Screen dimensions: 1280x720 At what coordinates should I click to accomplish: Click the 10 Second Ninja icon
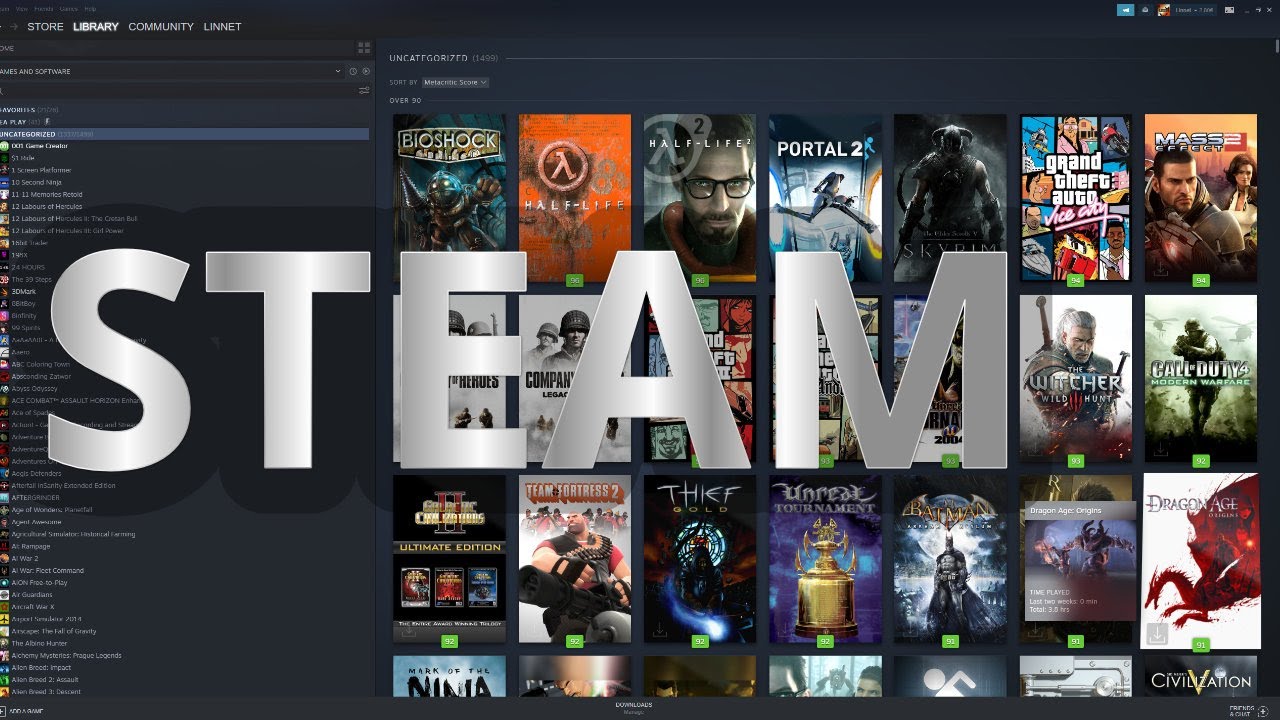(4, 182)
